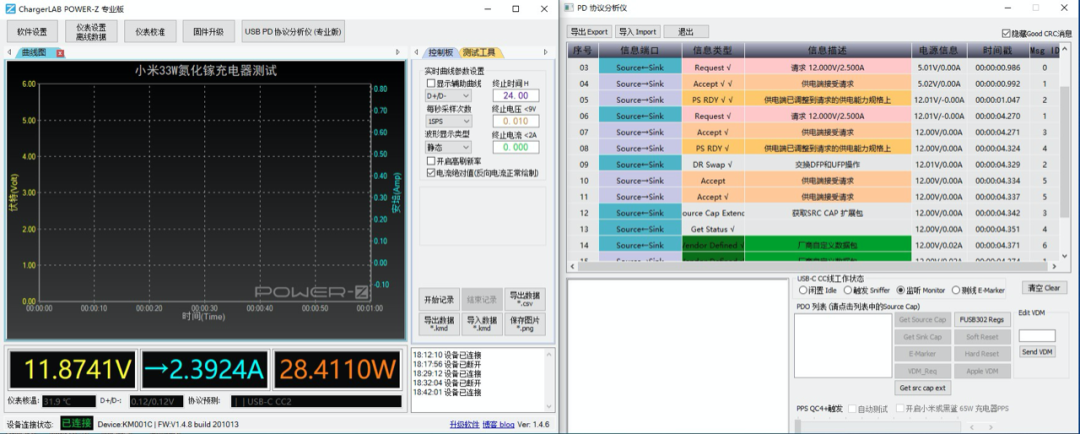Click 导出数据 *.kmd button
The width and height of the screenshot is (1080, 434).
439,324
